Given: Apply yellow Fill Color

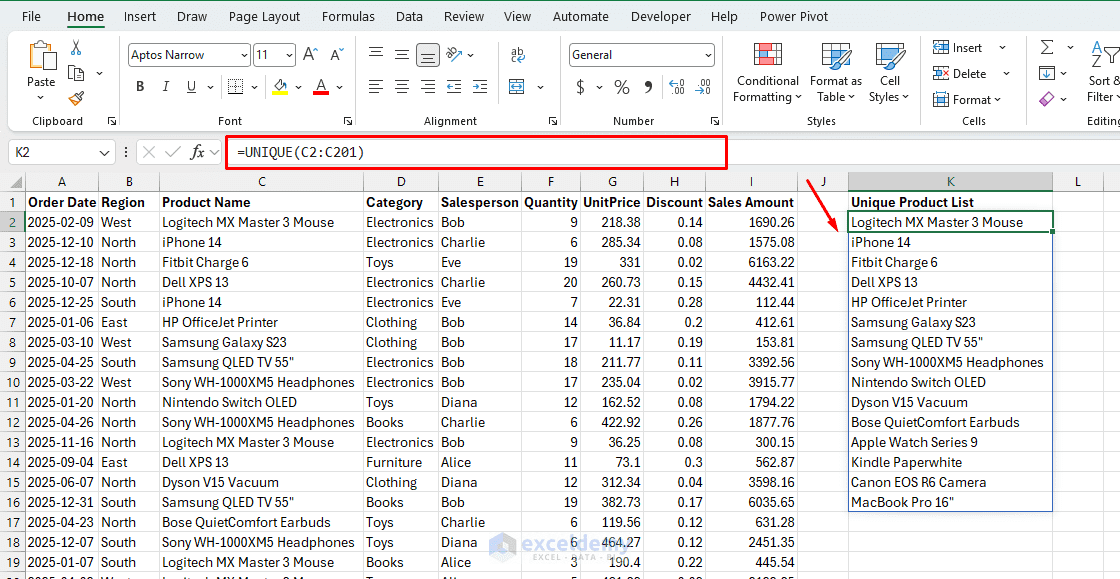Looking at the screenshot, I should [x=281, y=86].
